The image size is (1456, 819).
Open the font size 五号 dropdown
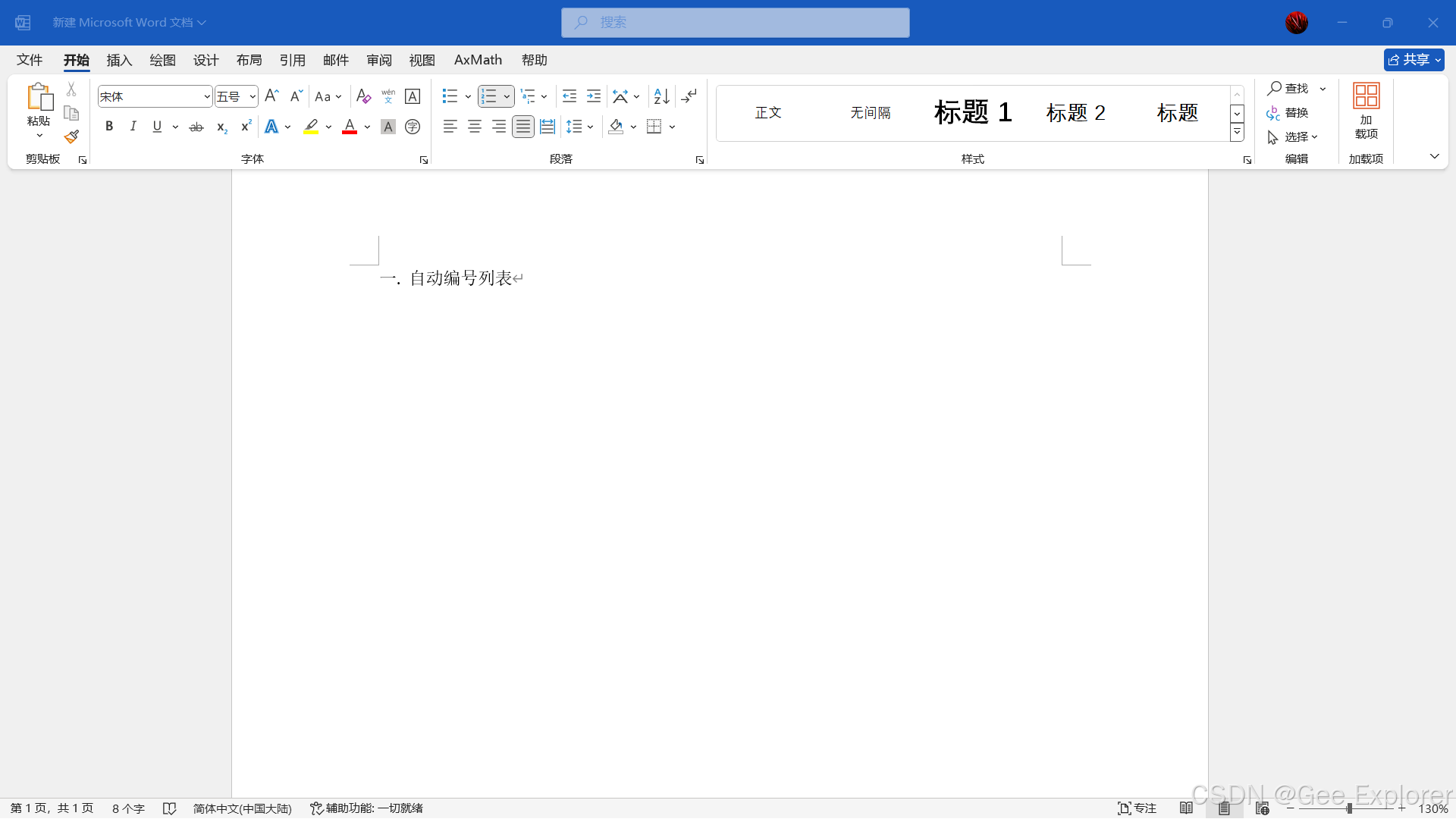(253, 96)
